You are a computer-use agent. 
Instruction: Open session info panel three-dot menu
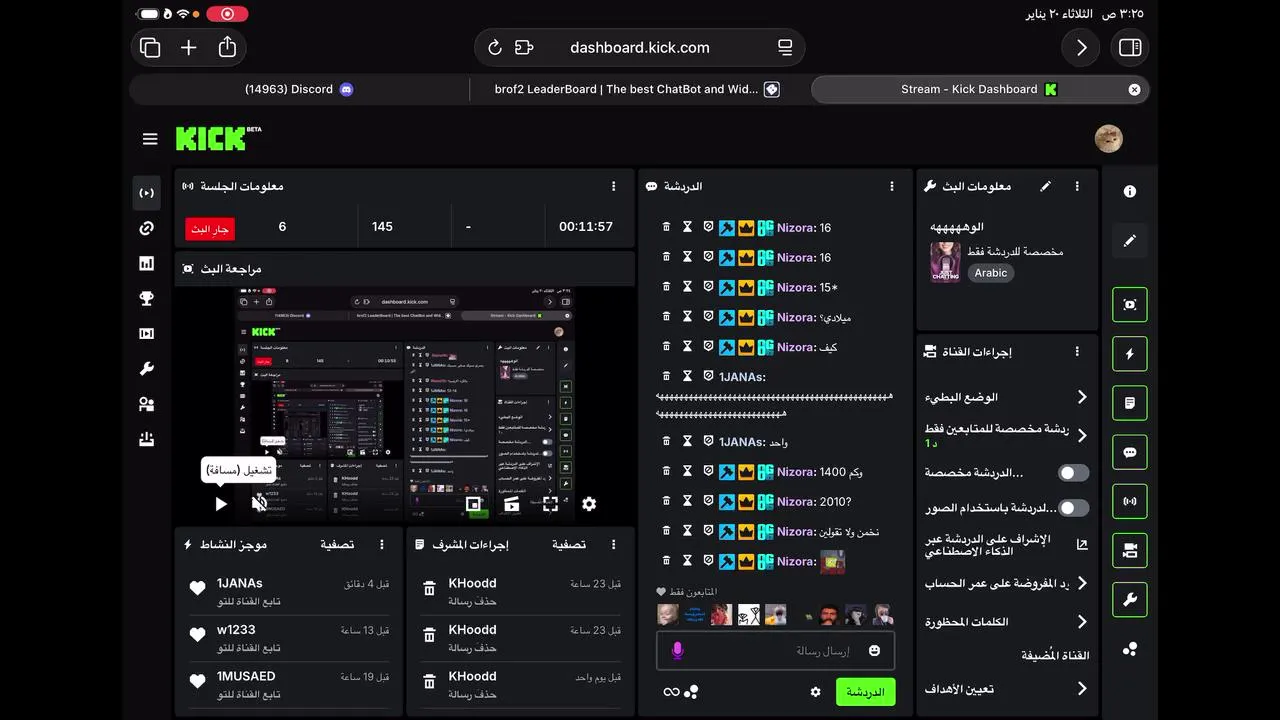click(x=614, y=186)
